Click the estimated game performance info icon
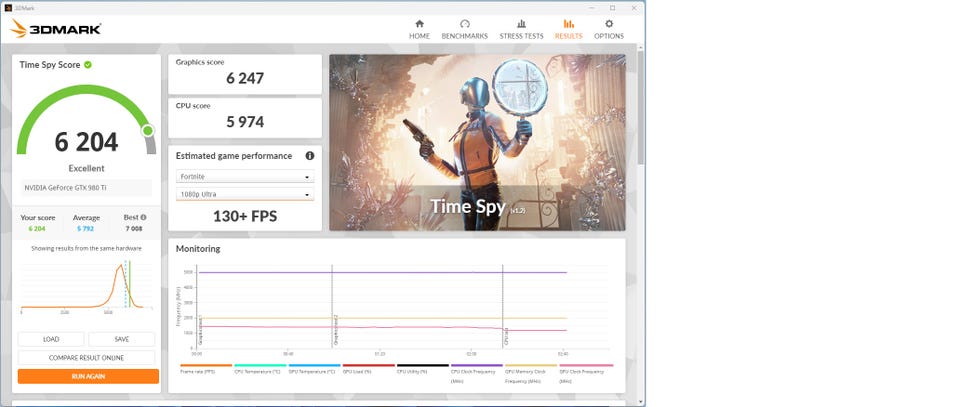Image resolution: width=960 pixels, height=407 pixels. click(x=310, y=156)
